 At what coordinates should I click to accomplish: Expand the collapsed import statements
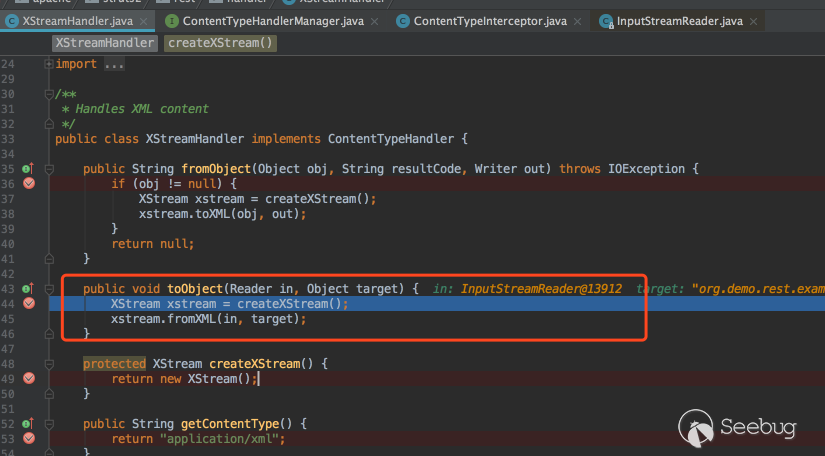49,64
